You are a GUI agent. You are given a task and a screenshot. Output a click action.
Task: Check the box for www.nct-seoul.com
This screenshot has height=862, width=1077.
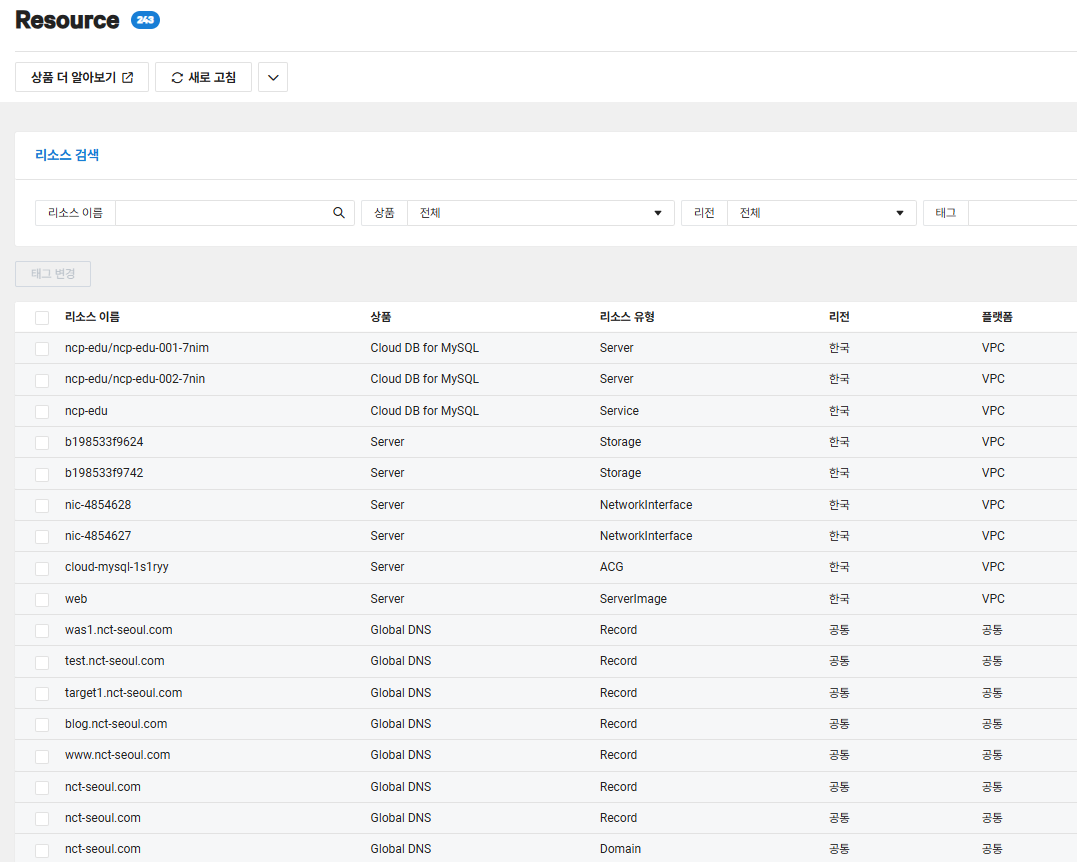pos(42,756)
